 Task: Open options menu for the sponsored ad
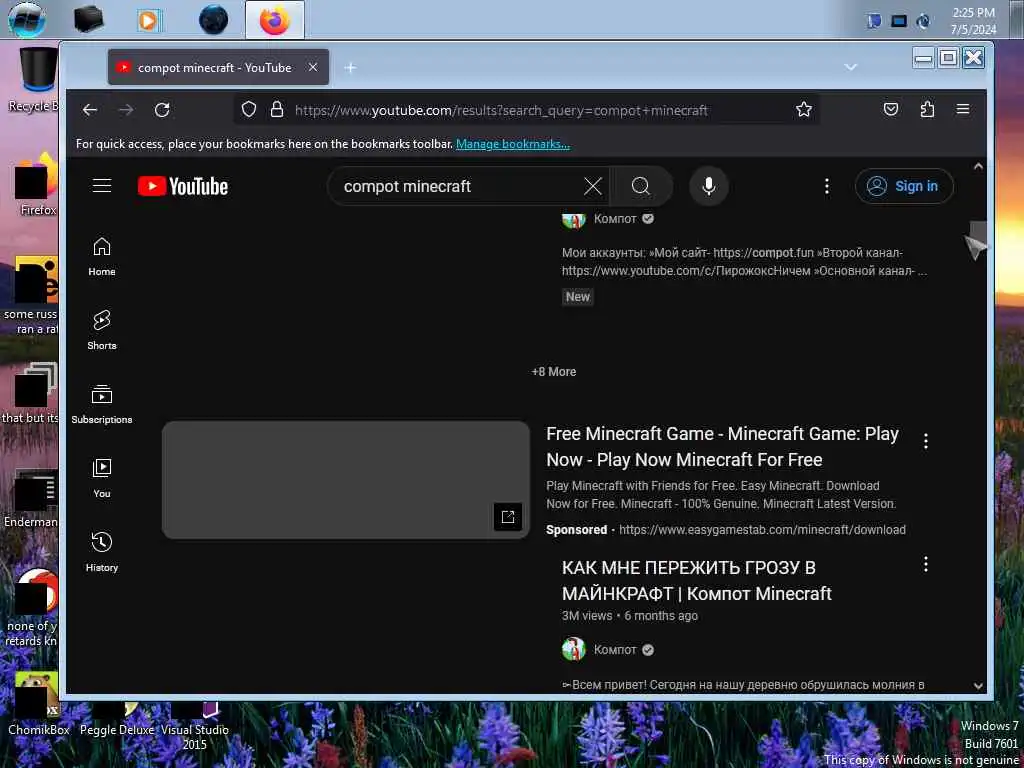point(926,441)
